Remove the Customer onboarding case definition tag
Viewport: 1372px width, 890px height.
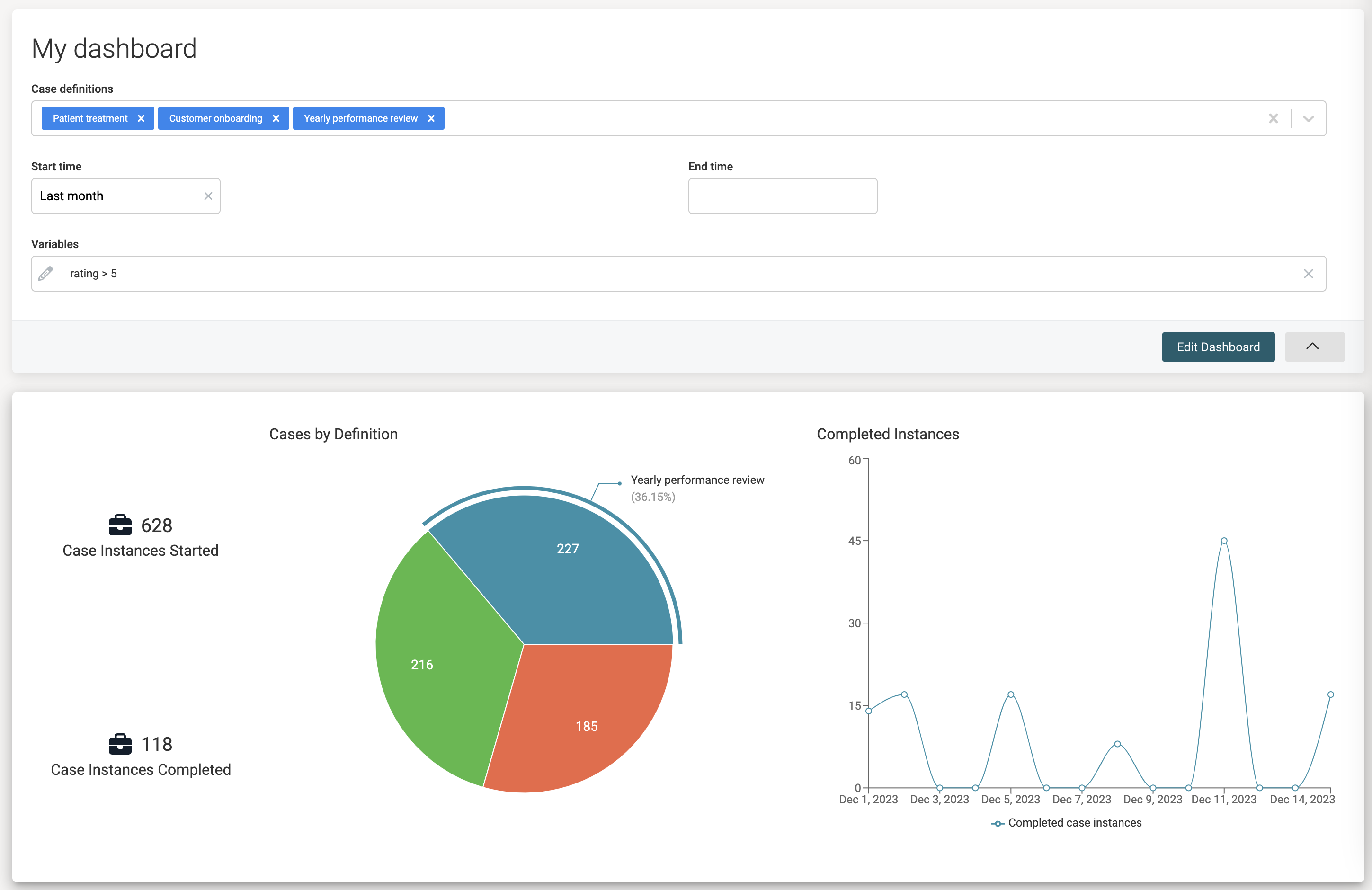[x=276, y=118]
